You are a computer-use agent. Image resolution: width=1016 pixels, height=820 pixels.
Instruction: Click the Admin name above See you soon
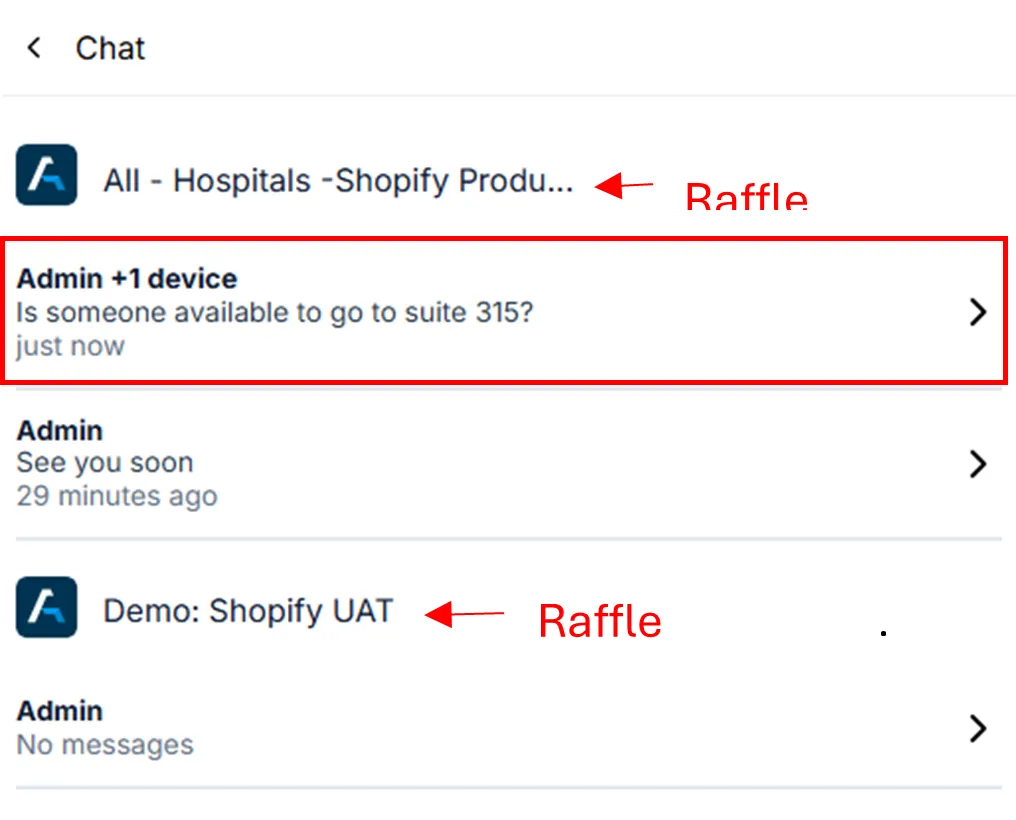click(x=60, y=431)
